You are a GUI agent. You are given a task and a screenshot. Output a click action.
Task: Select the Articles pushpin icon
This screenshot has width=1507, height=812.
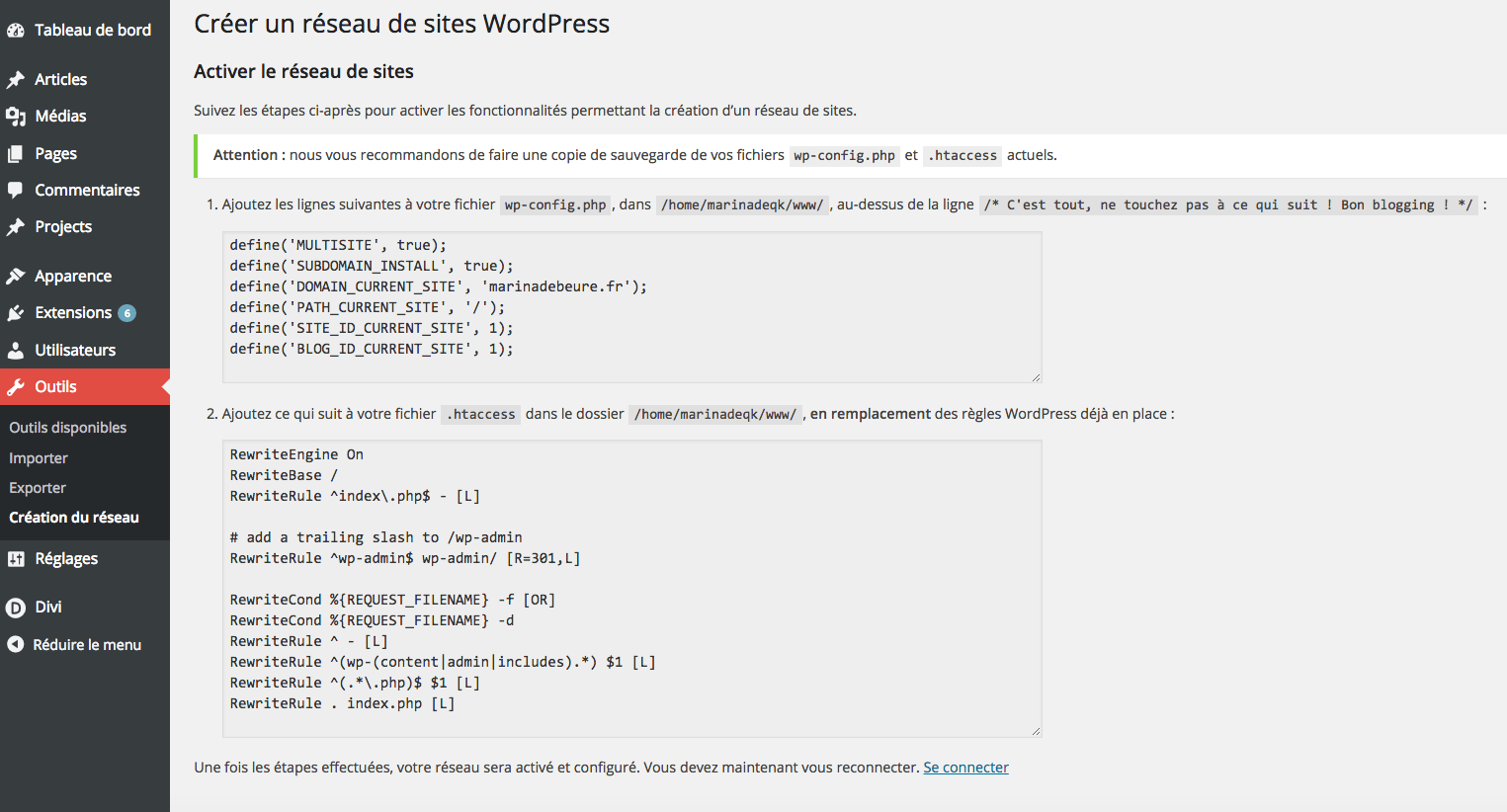[17, 79]
